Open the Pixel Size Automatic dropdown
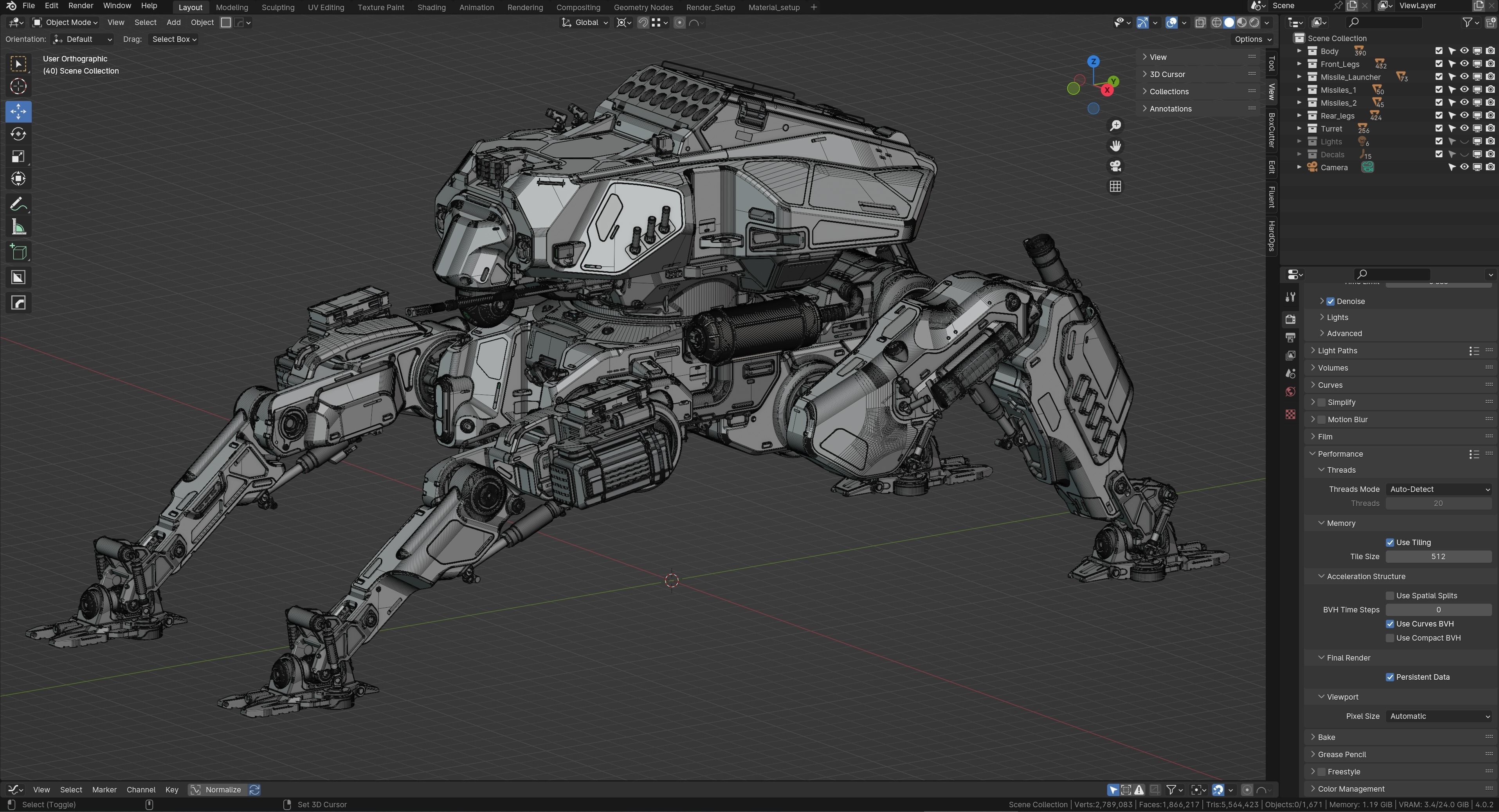This screenshot has height=812, width=1499. (x=1438, y=717)
